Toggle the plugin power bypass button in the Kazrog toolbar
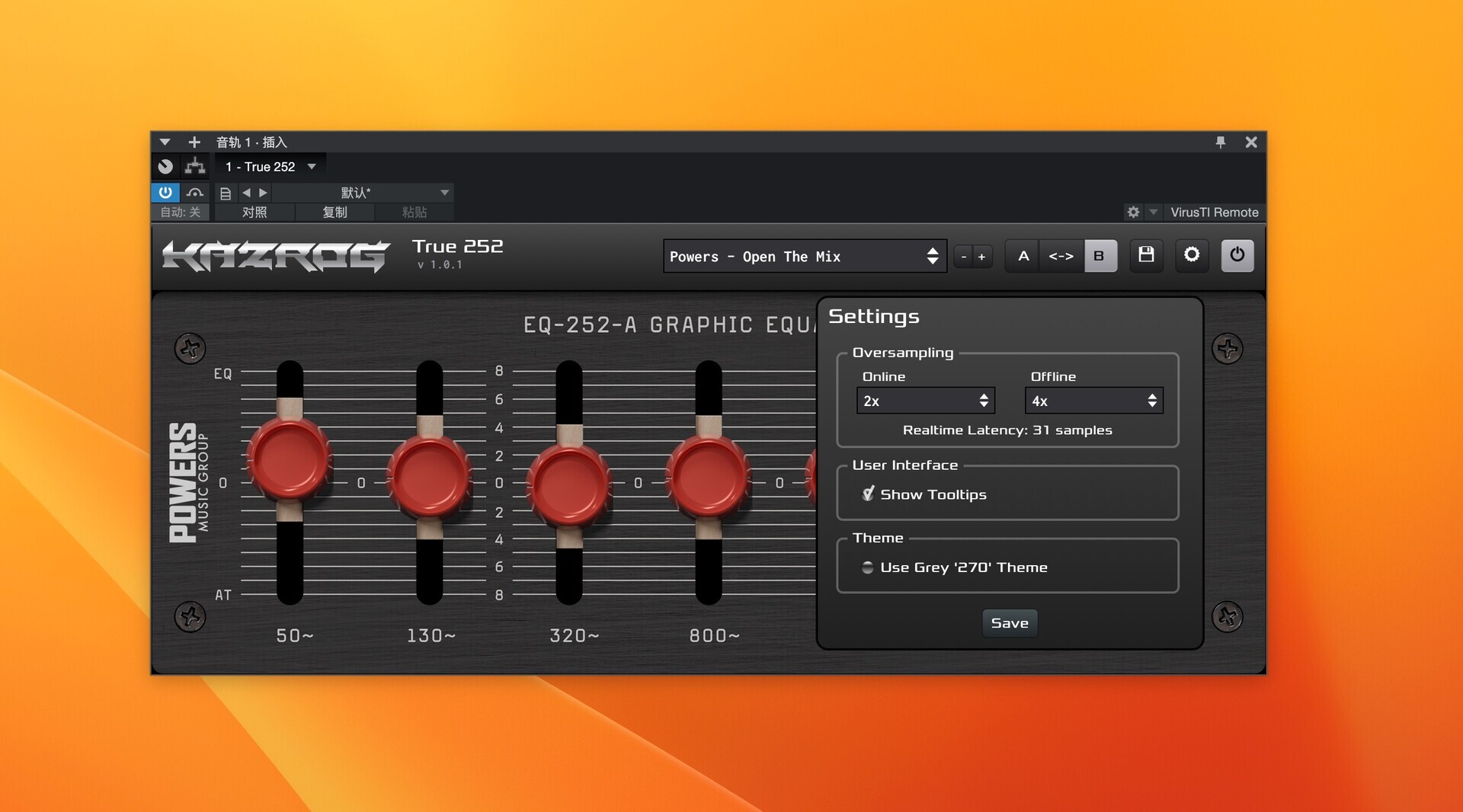The height and width of the screenshot is (812, 1463). click(x=1237, y=255)
